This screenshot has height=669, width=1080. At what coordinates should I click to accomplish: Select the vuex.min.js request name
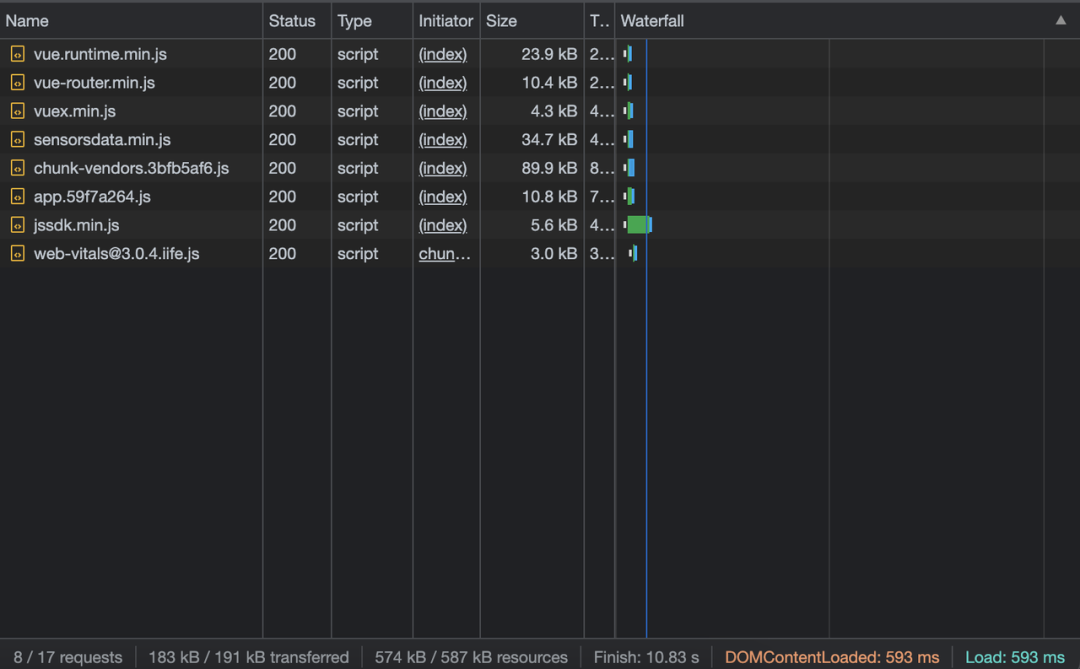tap(74, 111)
